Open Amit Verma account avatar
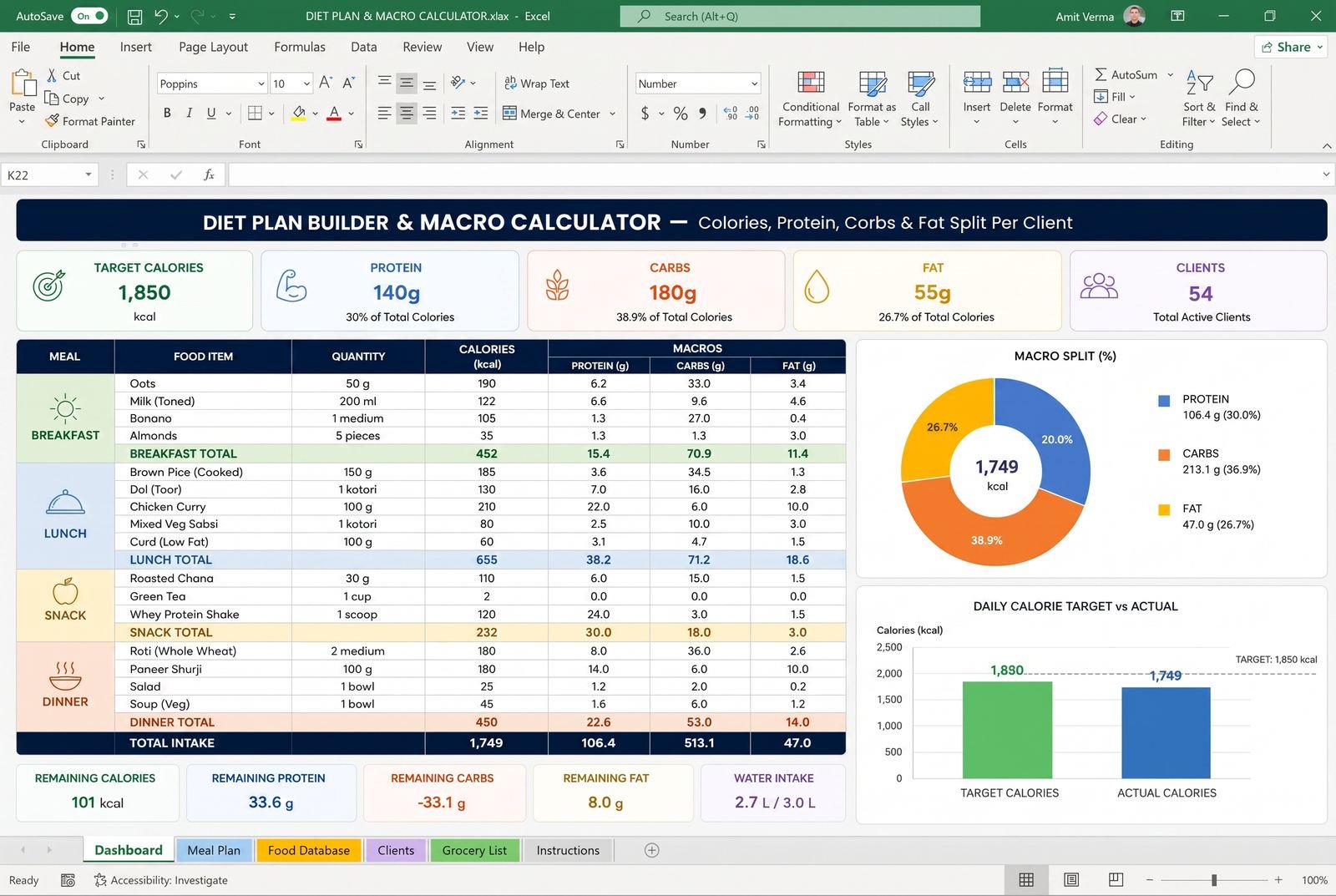1336x896 pixels. 1134,16
